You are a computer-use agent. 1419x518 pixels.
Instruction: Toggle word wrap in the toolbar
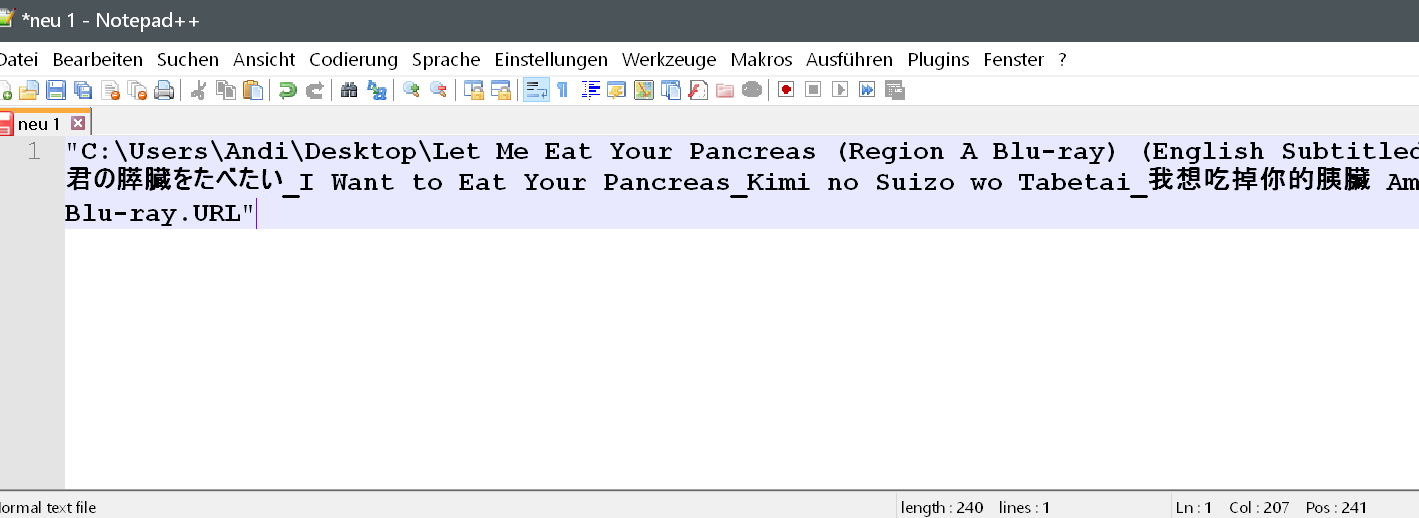[536, 90]
